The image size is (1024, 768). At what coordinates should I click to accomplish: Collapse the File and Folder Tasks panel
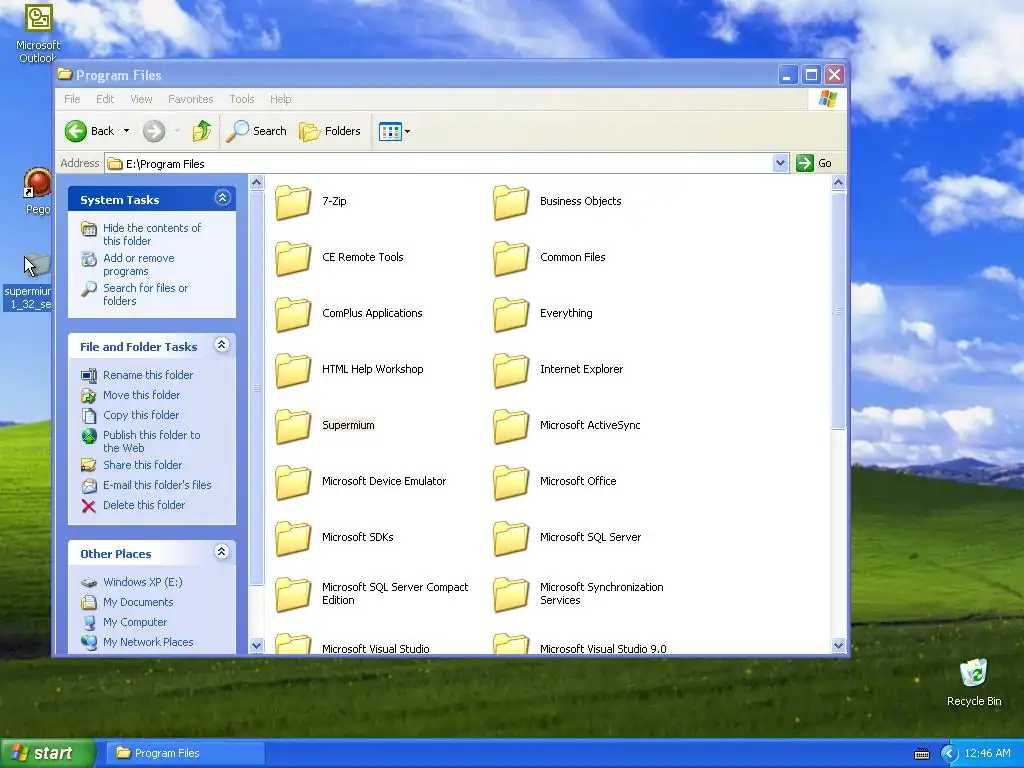pyautogui.click(x=222, y=345)
